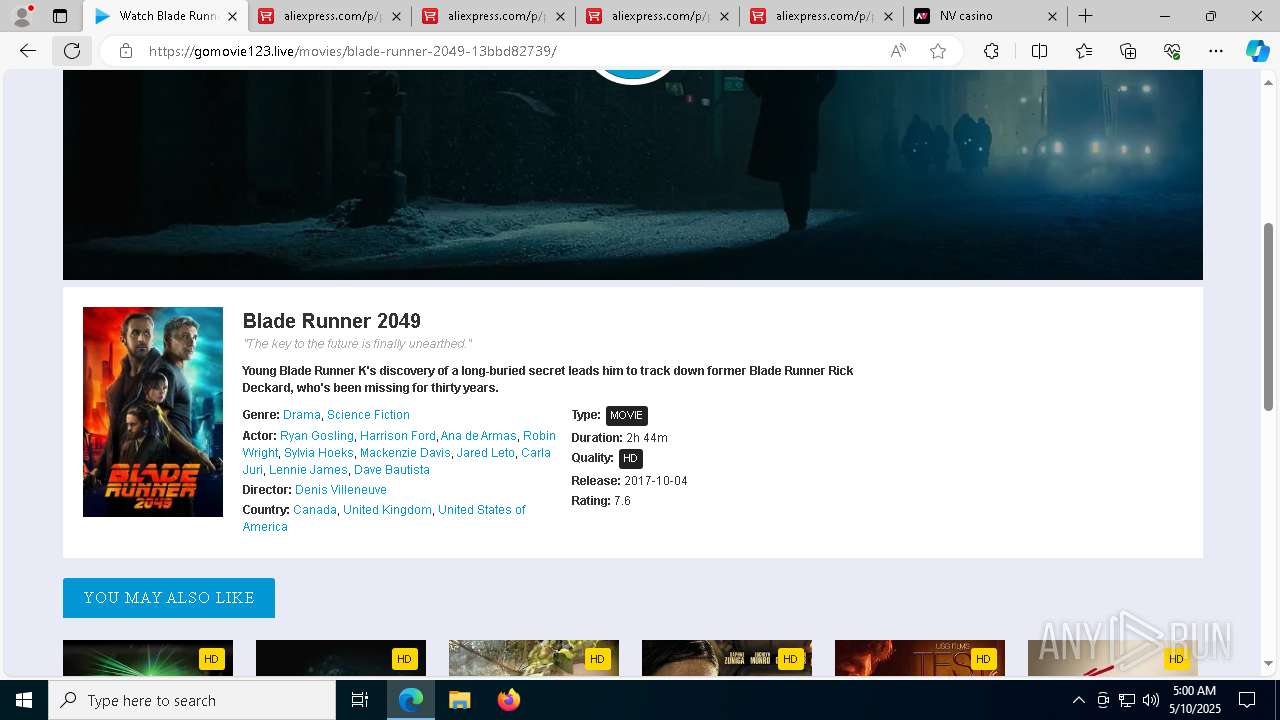Open actor Lennie James link
The height and width of the screenshot is (720, 1280).
(308, 470)
